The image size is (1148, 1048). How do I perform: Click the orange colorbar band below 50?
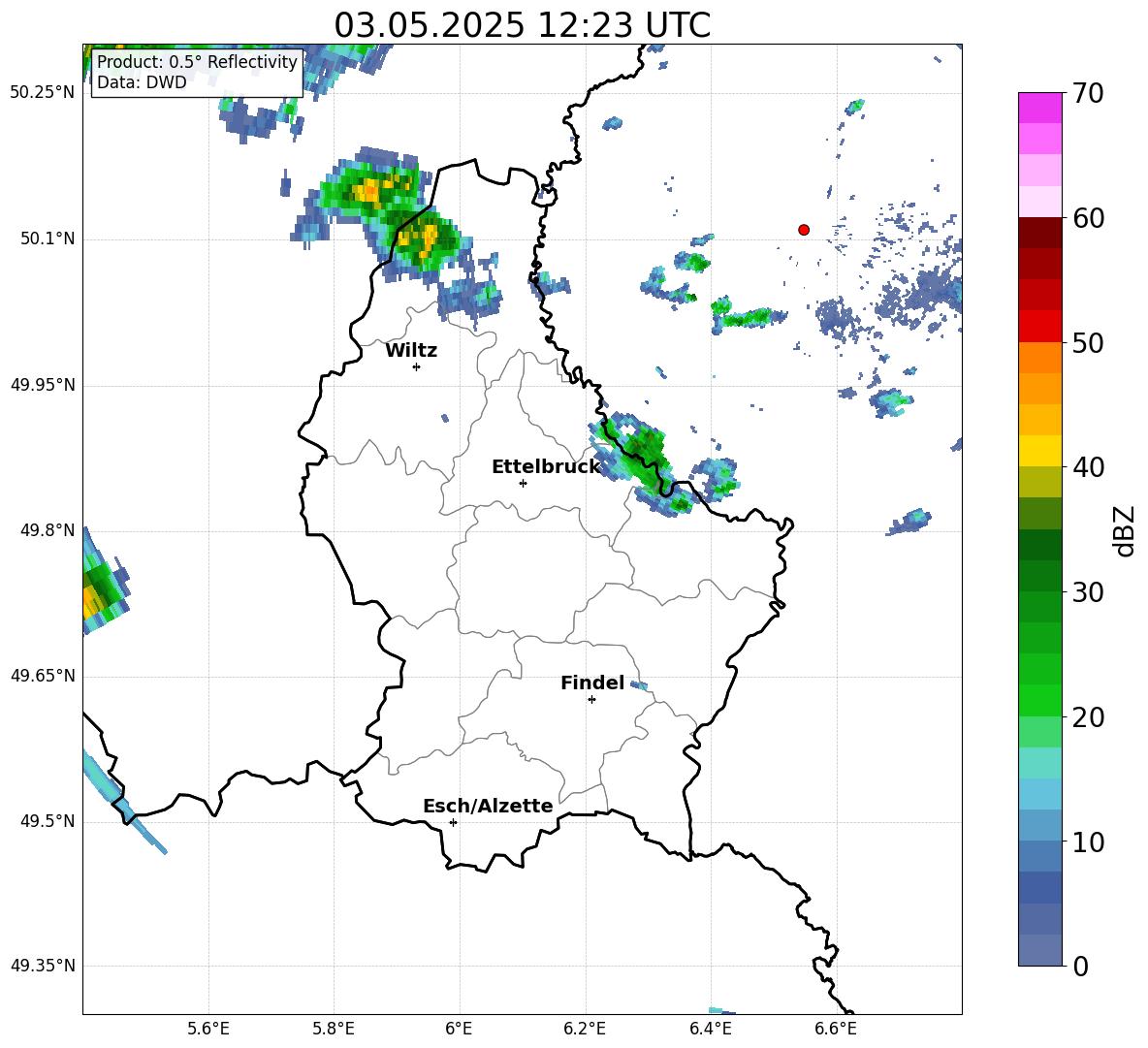pyautogui.click(x=1039, y=358)
